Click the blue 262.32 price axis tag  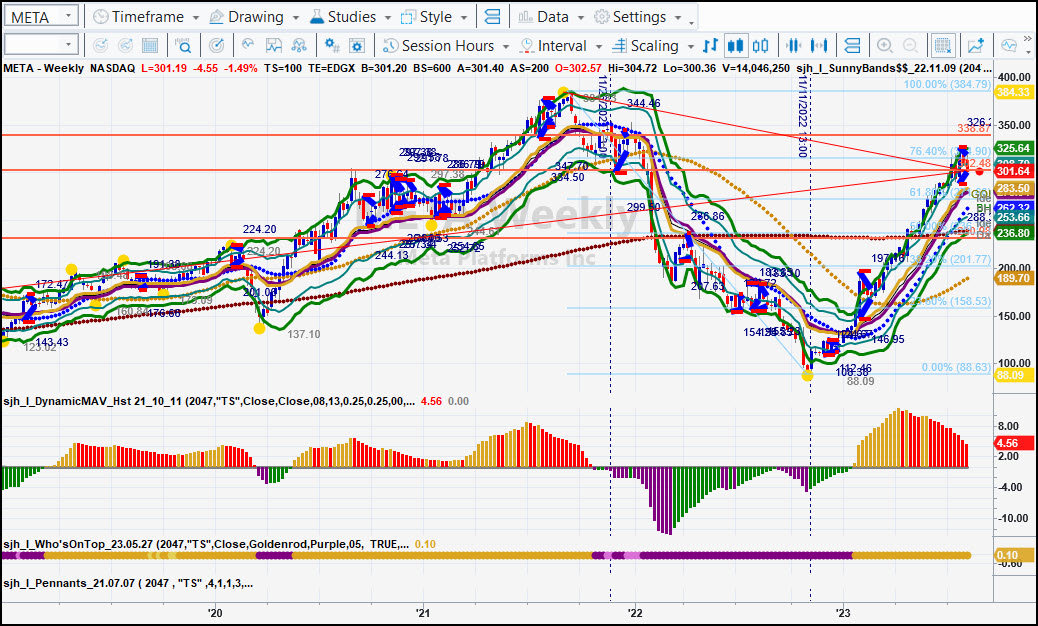(1014, 207)
